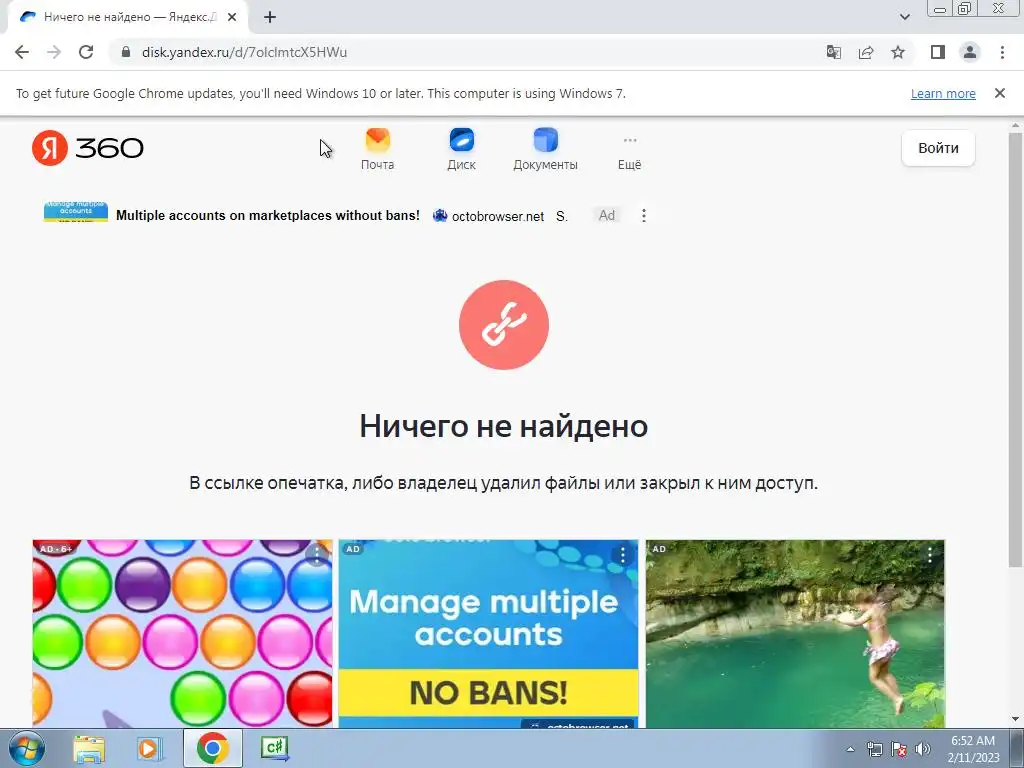
Task: Open options menu on 'Manage multiple accounts' ad
Action: click(x=622, y=555)
